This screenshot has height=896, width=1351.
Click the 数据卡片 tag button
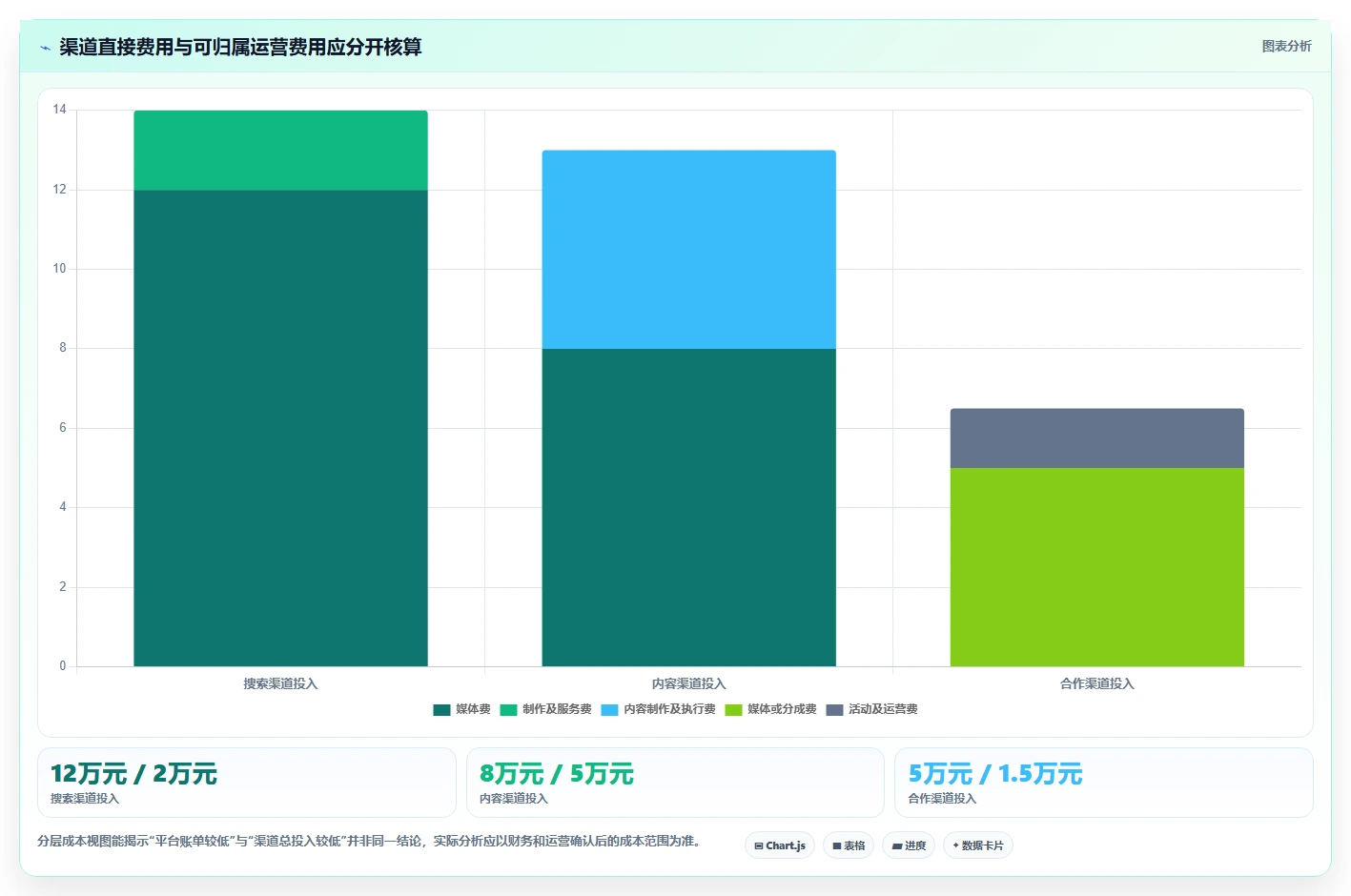coord(978,845)
